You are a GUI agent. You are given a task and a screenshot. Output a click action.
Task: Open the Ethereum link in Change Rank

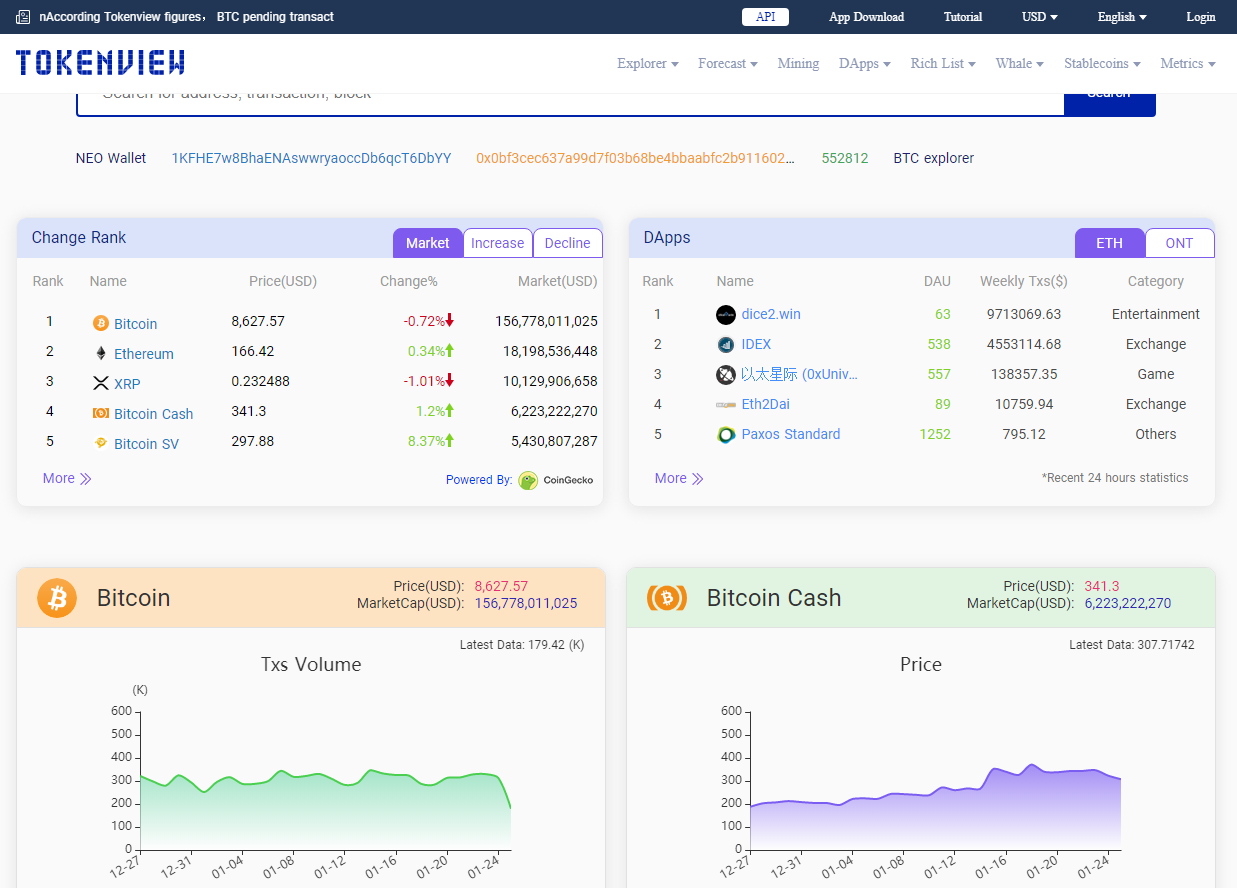tap(144, 354)
